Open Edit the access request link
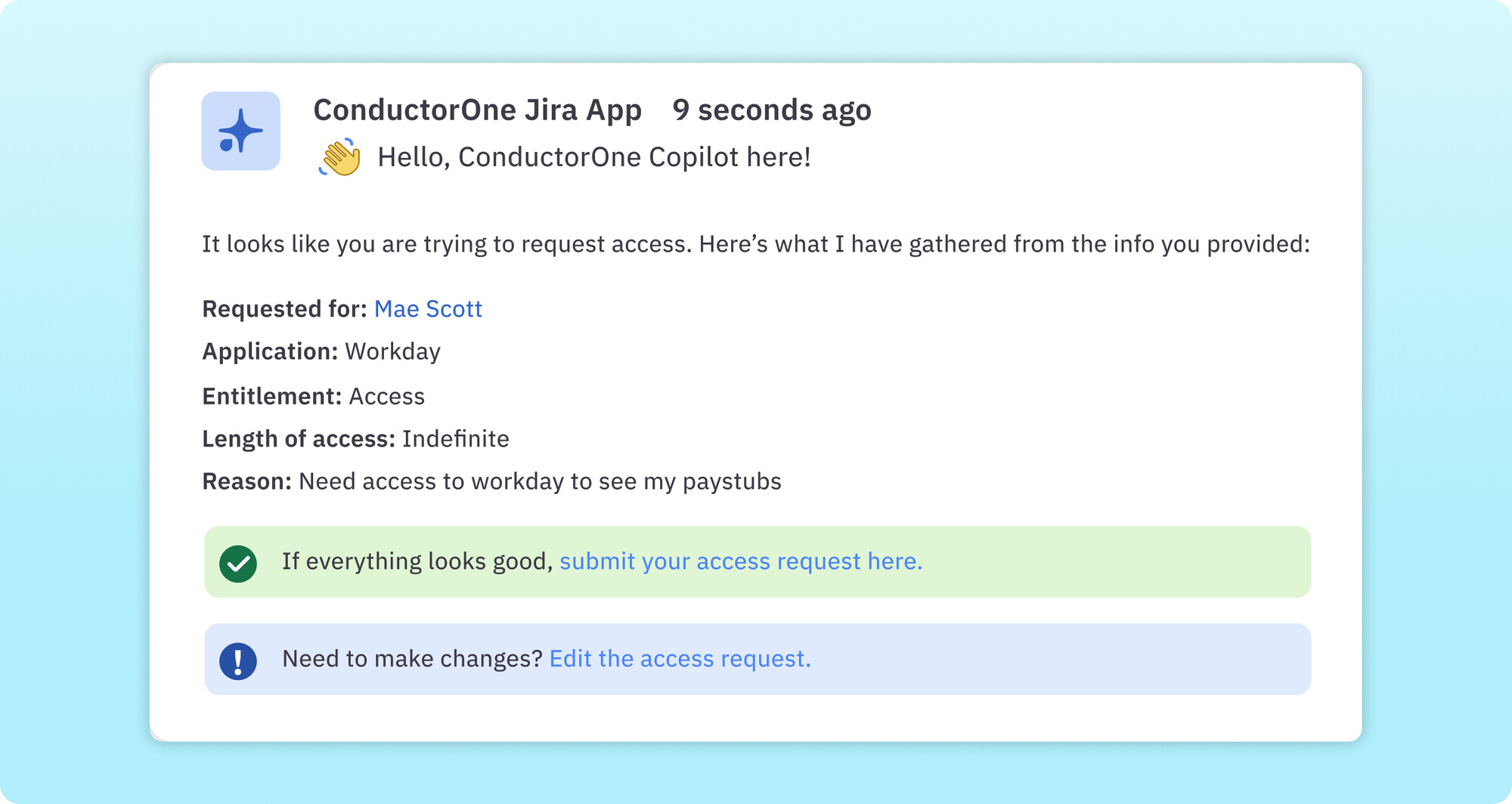Screen dimensions: 1512x804 coord(680,658)
